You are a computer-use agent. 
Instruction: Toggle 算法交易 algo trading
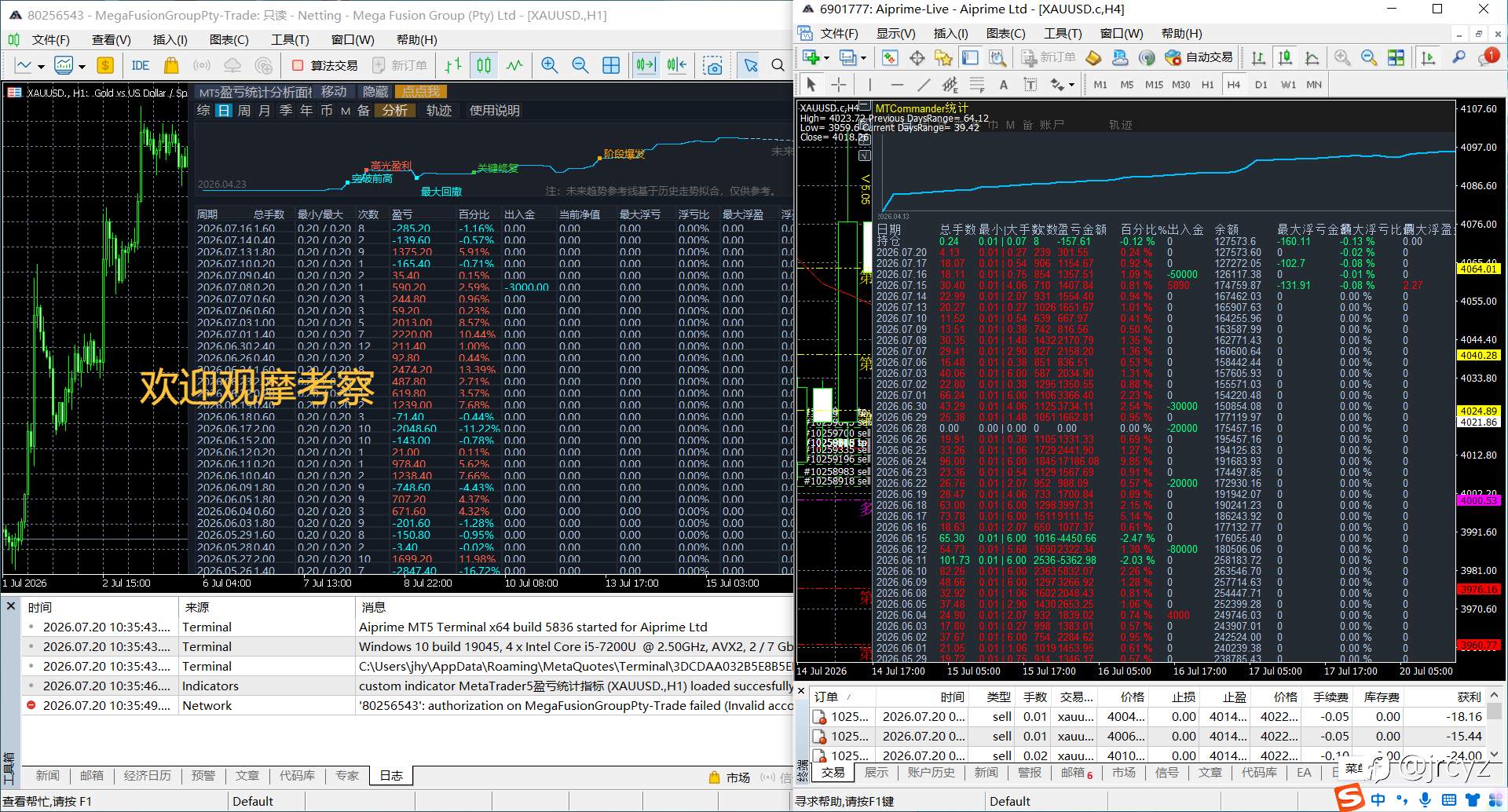pyautogui.click(x=325, y=65)
